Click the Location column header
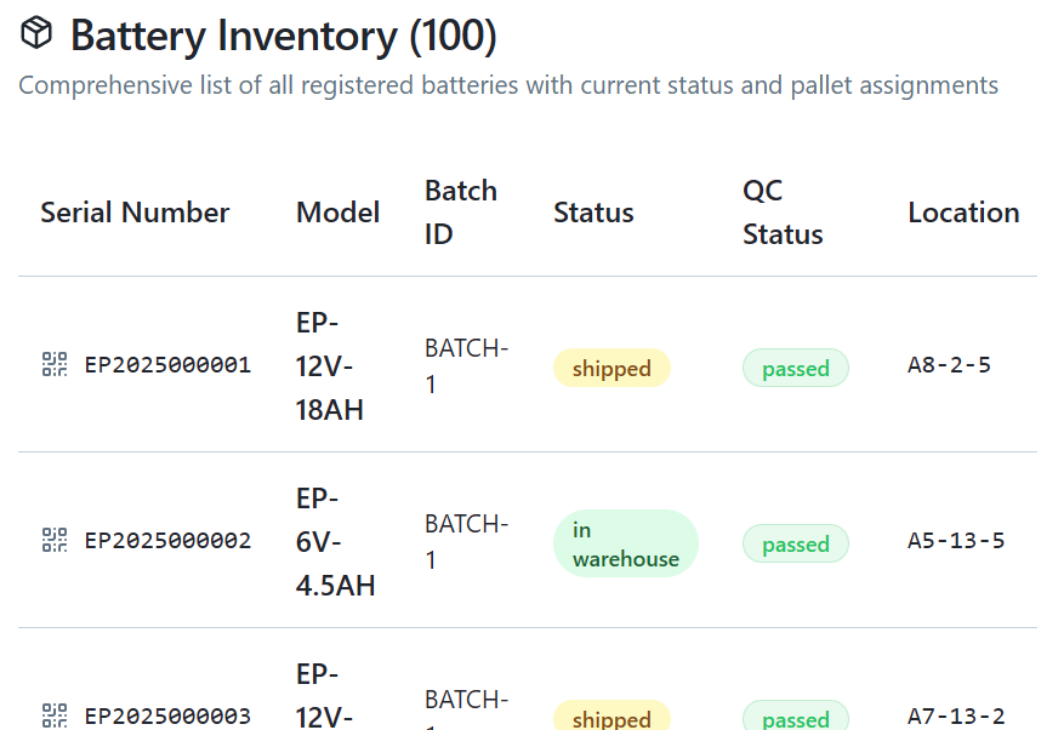The width and height of the screenshot is (1037, 730). pos(963,212)
